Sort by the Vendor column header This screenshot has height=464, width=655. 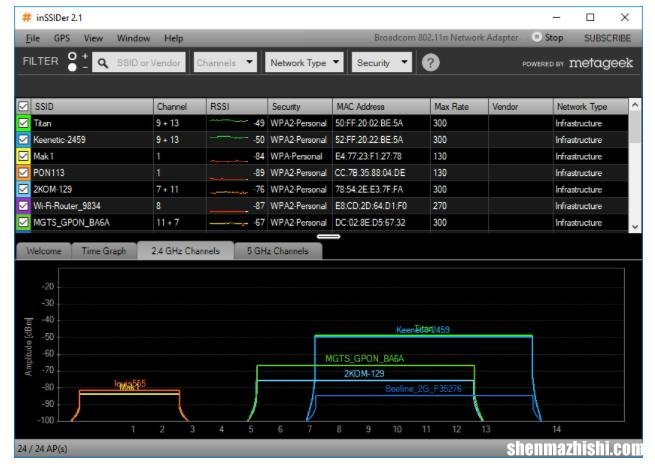pos(520,106)
